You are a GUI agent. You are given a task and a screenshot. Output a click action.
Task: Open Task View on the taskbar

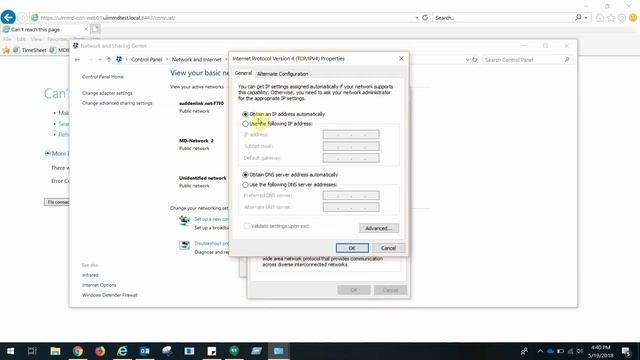tap(32, 351)
